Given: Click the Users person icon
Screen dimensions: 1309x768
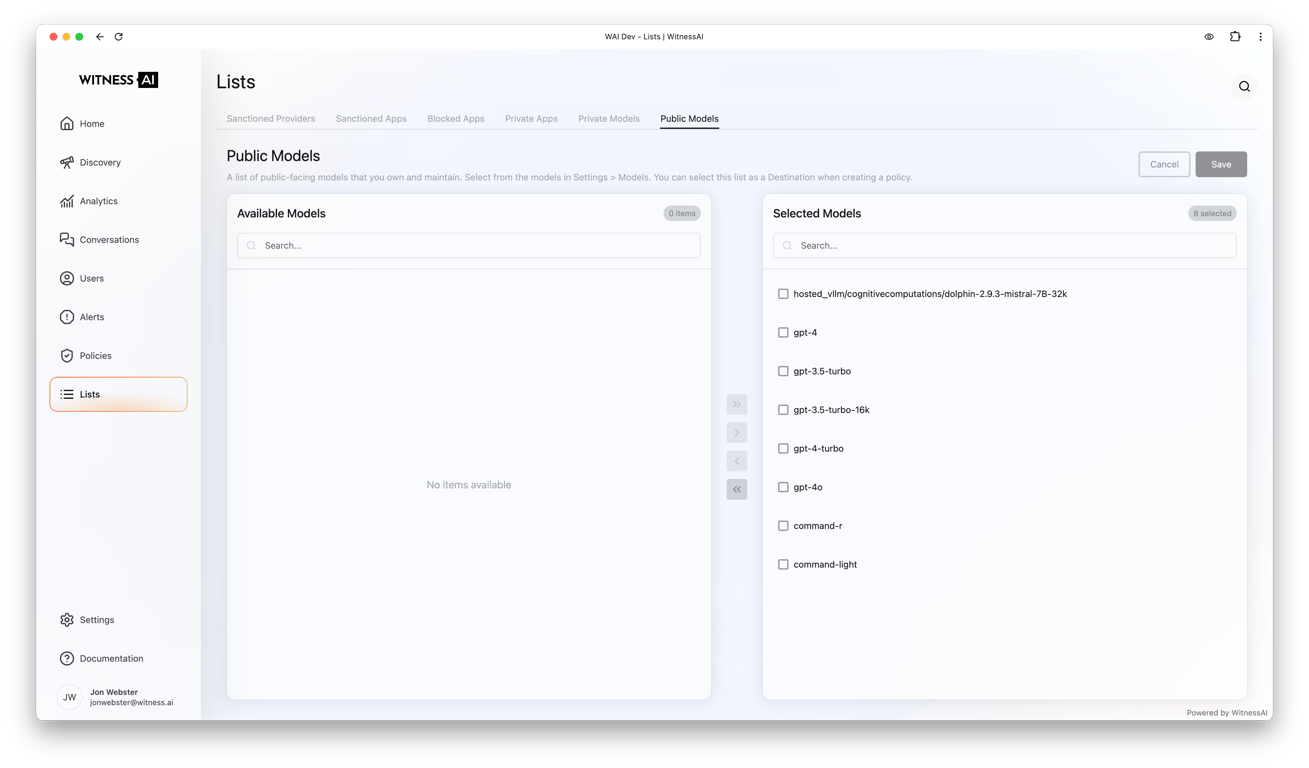Looking at the screenshot, I should click(67, 278).
